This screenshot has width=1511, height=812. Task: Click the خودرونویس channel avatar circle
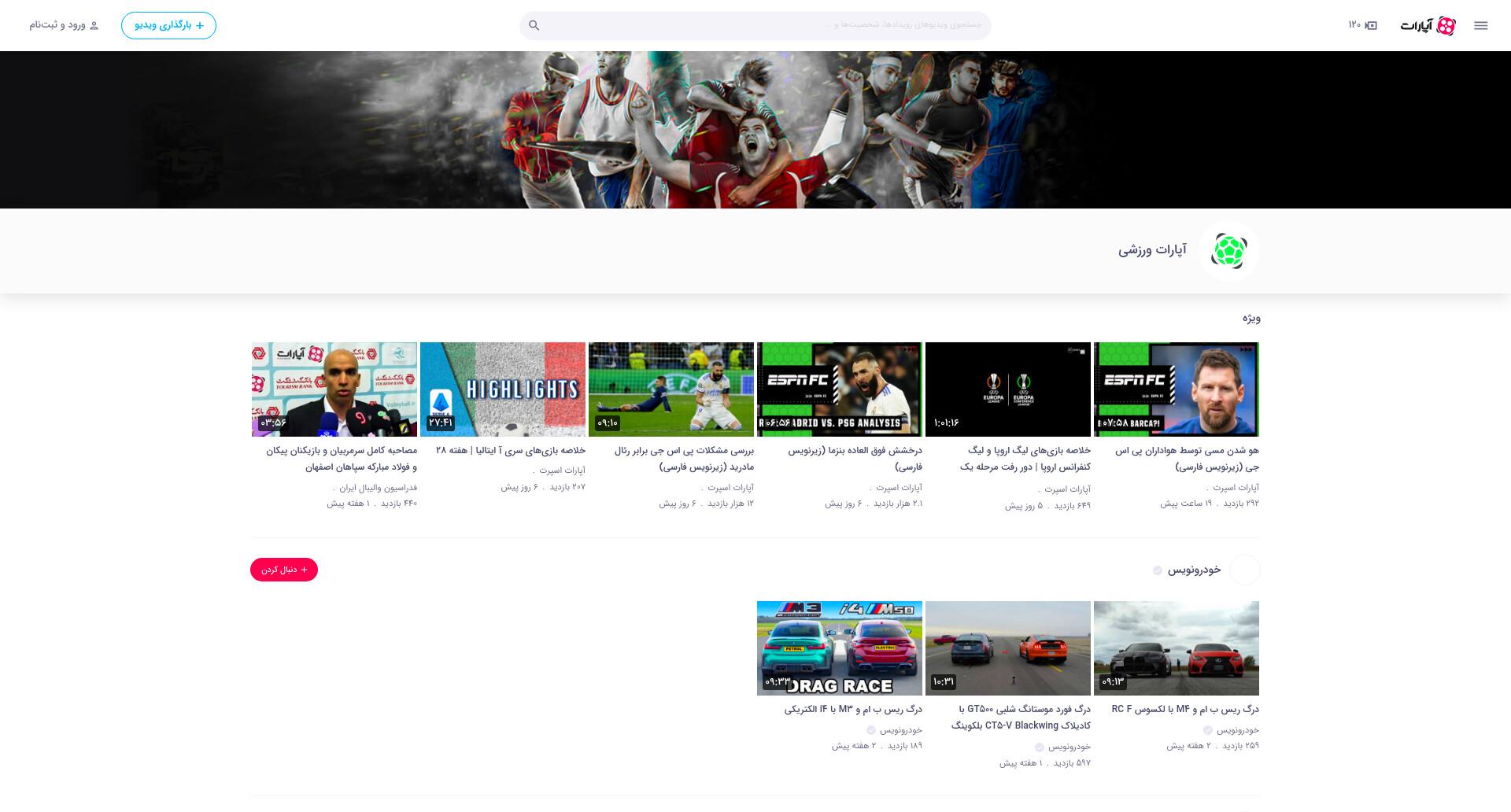pyautogui.click(x=1244, y=570)
